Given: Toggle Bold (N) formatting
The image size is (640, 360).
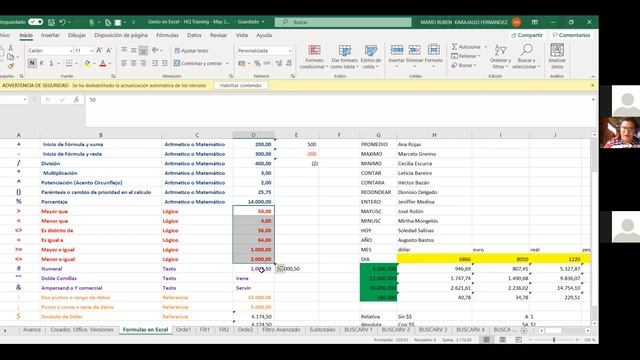Looking at the screenshot, I should point(32,63).
